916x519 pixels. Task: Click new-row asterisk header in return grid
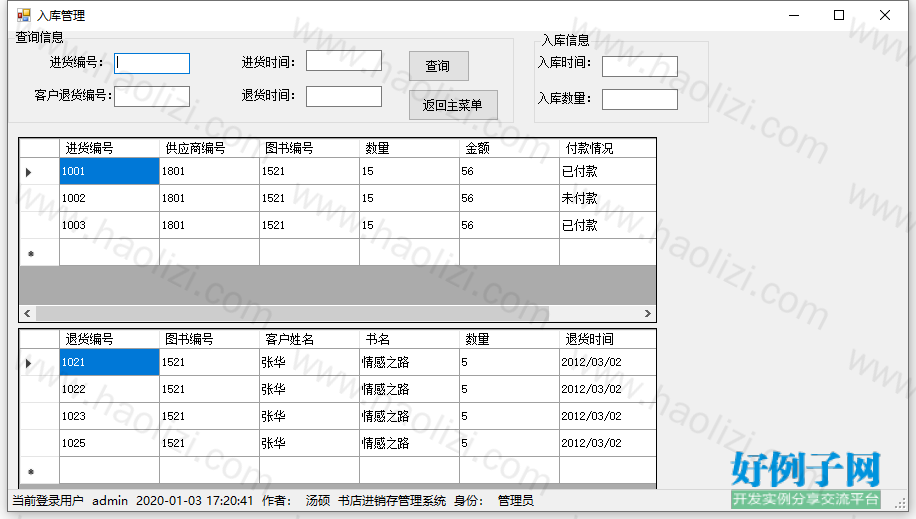39,470
